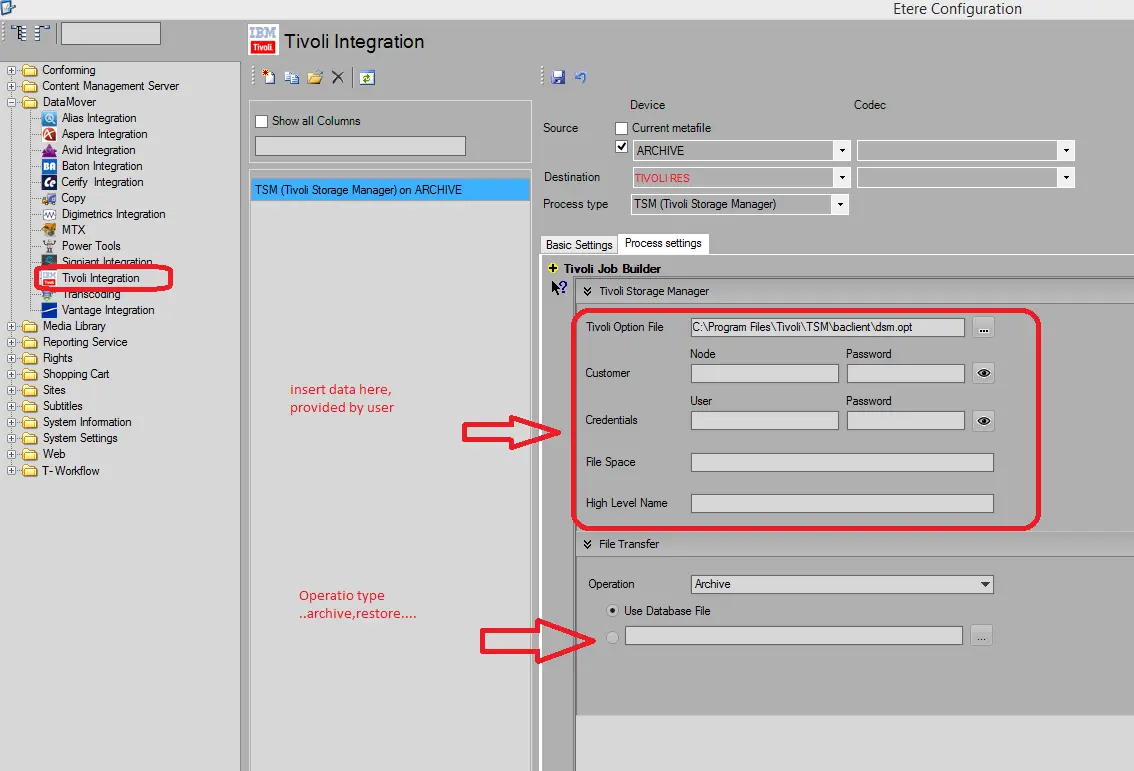Open the Process type dropdown
This screenshot has height=771, width=1134.
click(x=841, y=204)
